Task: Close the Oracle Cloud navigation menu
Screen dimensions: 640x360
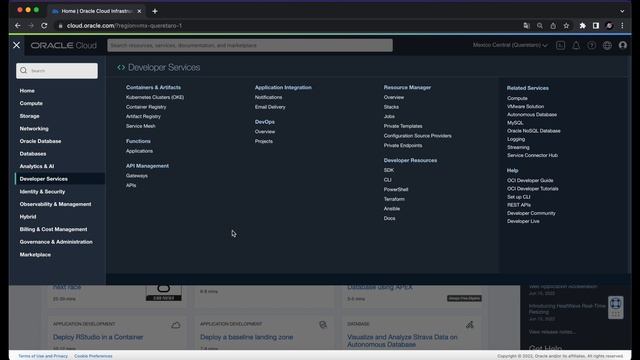Action: pos(16,45)
